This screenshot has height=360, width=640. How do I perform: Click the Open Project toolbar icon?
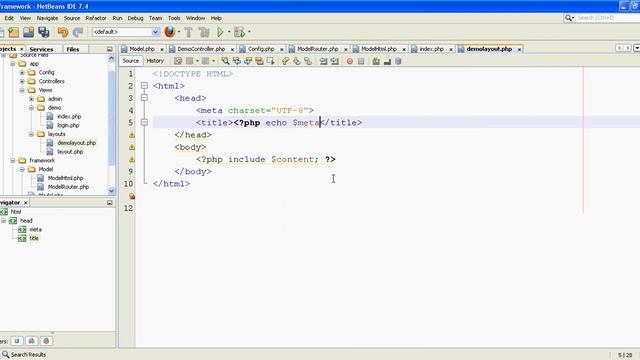[28, 32]
